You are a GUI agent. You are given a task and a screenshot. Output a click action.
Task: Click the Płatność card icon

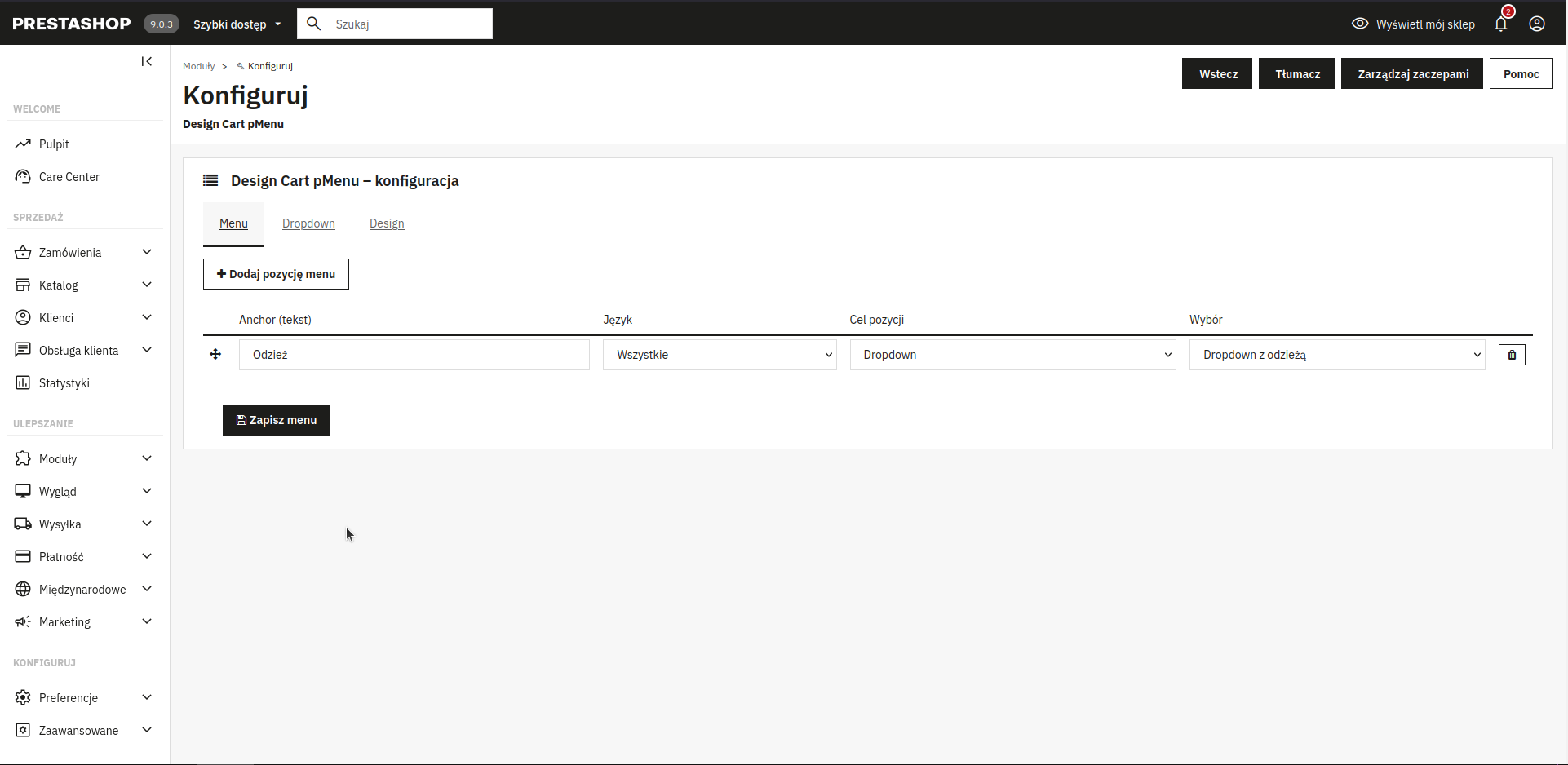[23, 556]
